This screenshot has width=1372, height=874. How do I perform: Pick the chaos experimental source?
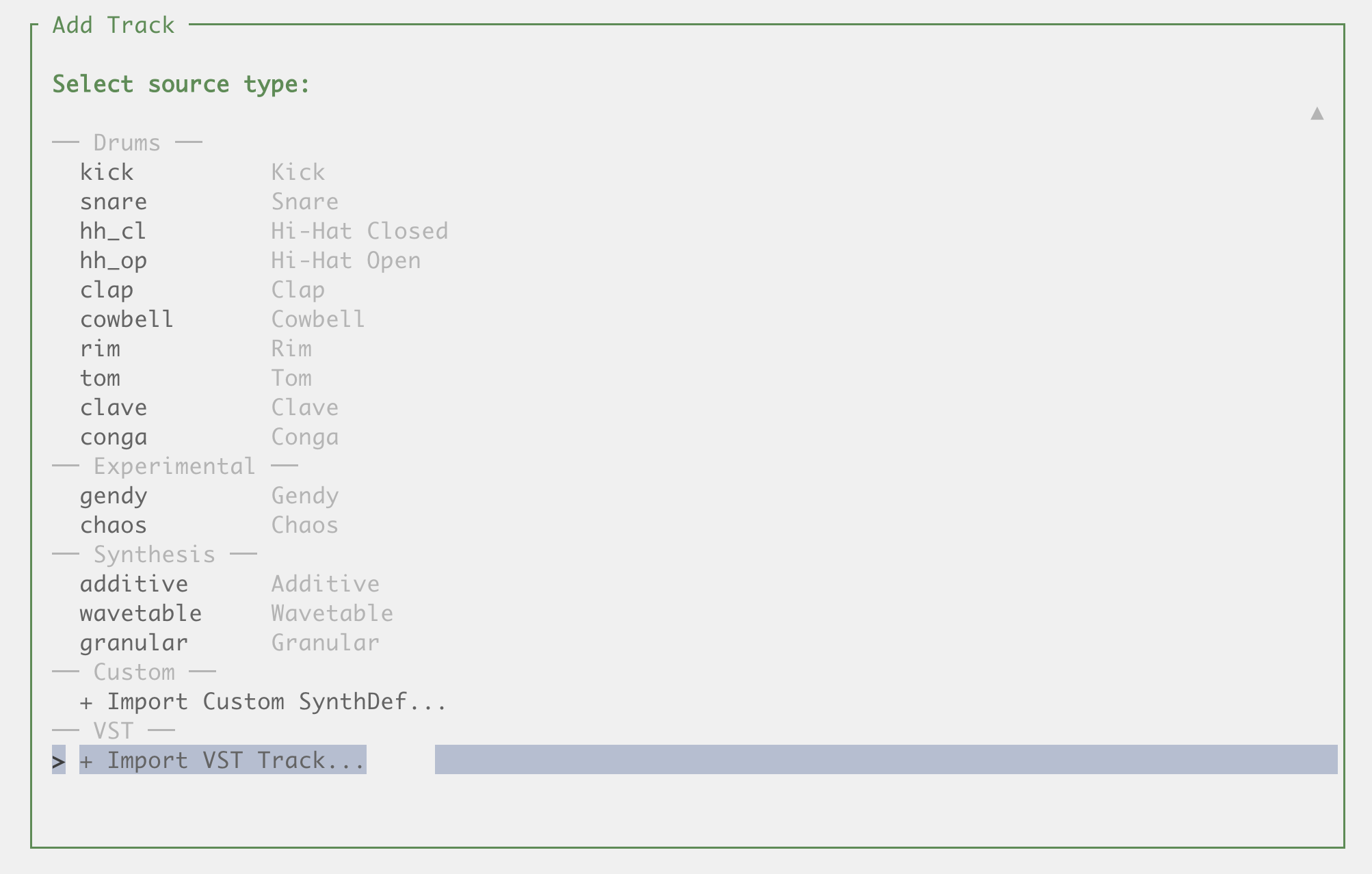click(114, 525)
